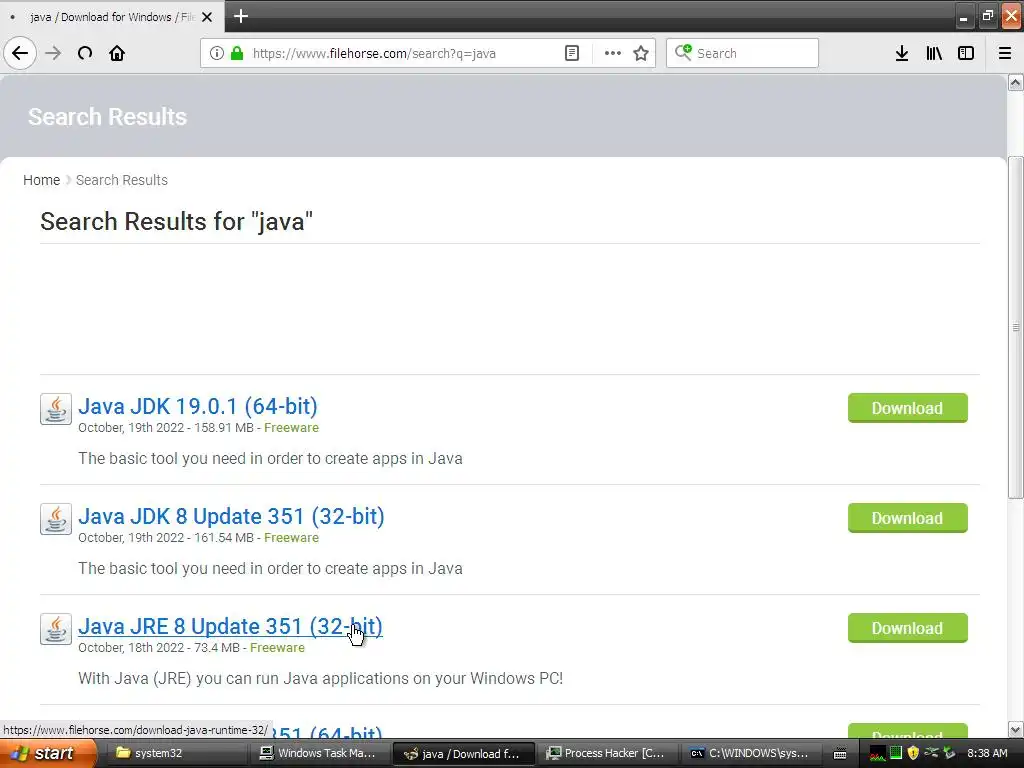This screenshot has height=768, width=1024.
Task: Click the java Download taskbar button
Action: pyautogui.click(x=463, y=754)
